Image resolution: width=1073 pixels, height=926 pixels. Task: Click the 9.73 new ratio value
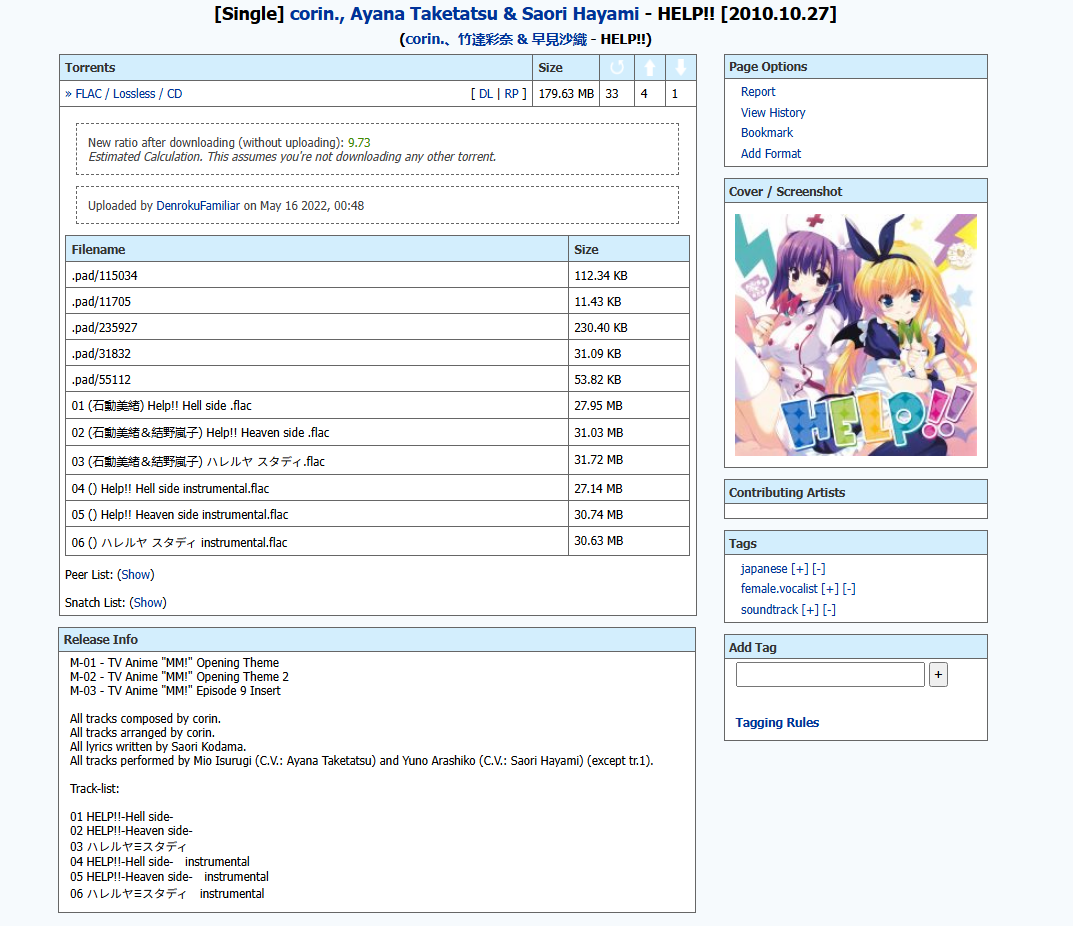[x=359, y=142]
